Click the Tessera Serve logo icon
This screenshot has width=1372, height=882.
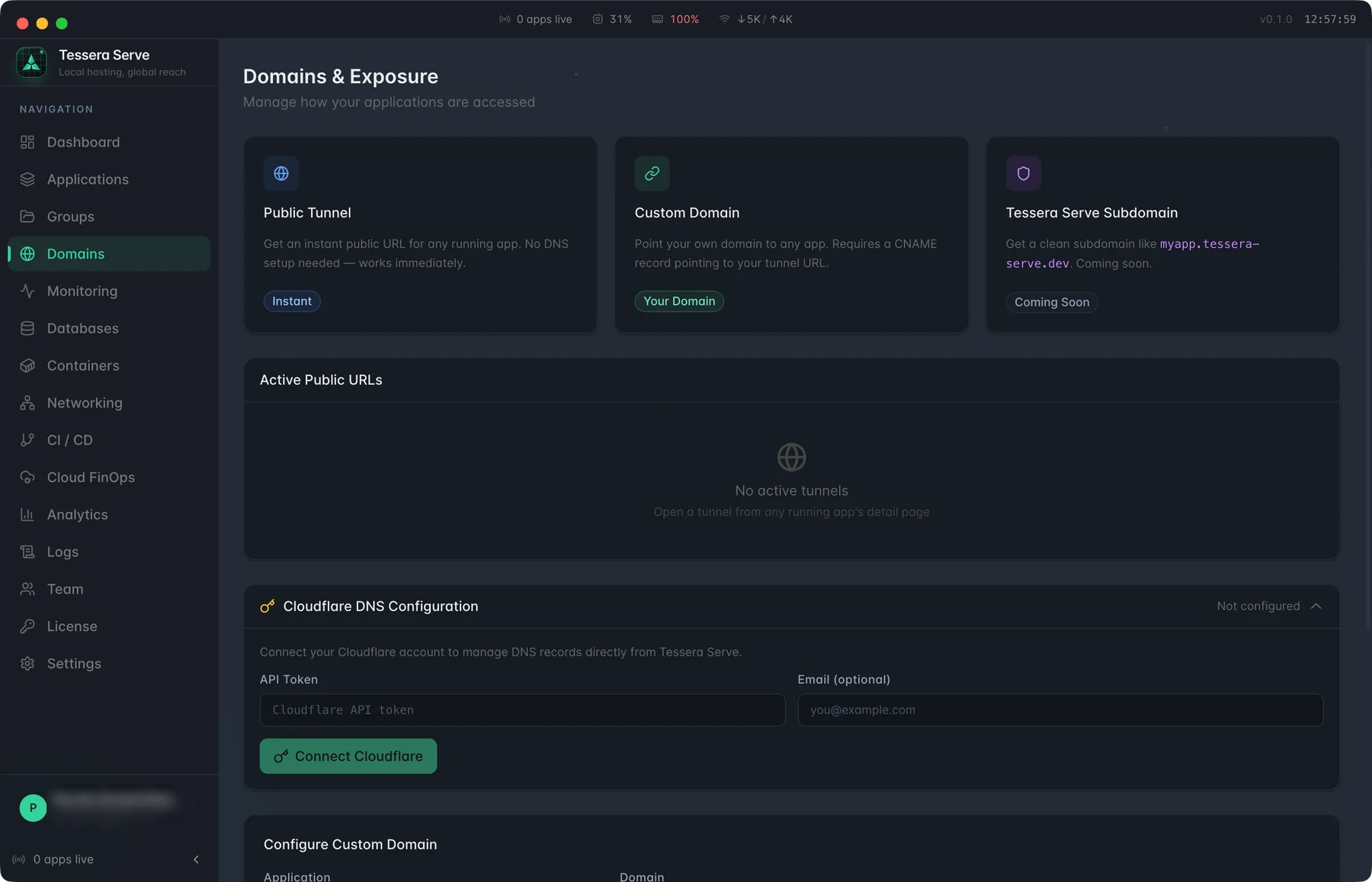[31, 62]
